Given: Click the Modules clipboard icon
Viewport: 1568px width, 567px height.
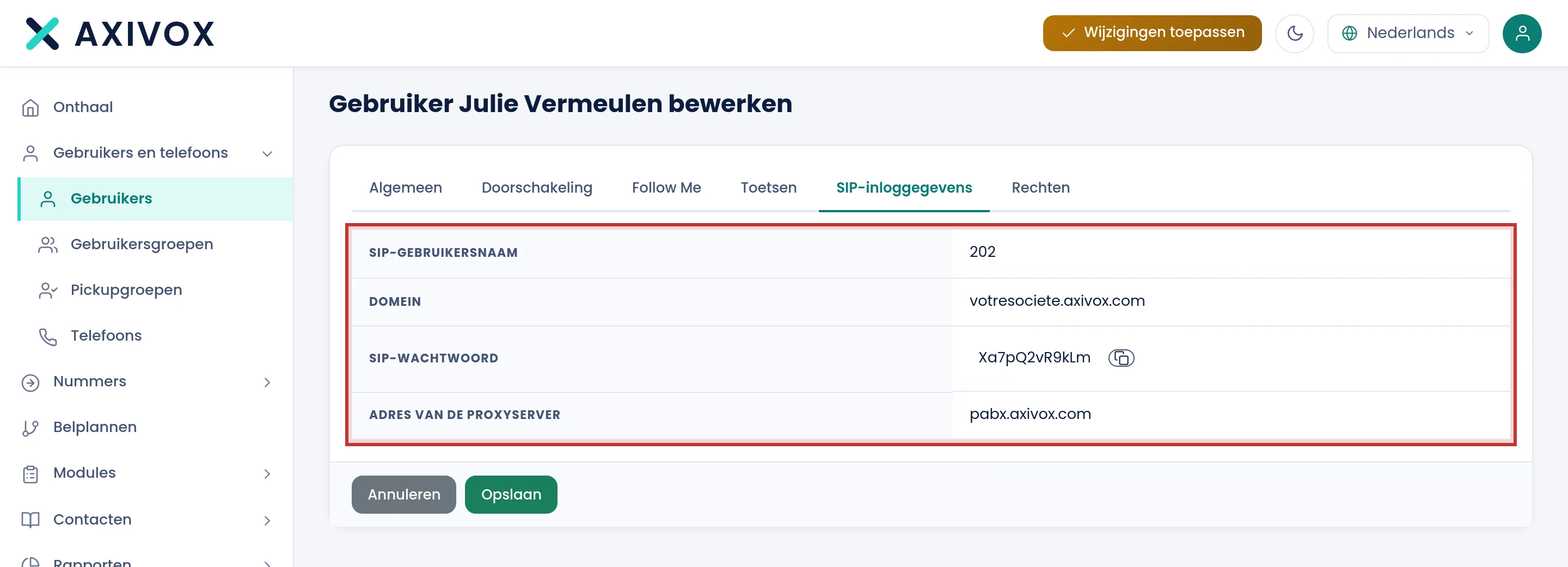Looking at the screenshot, I should click(x=30, y=474).
